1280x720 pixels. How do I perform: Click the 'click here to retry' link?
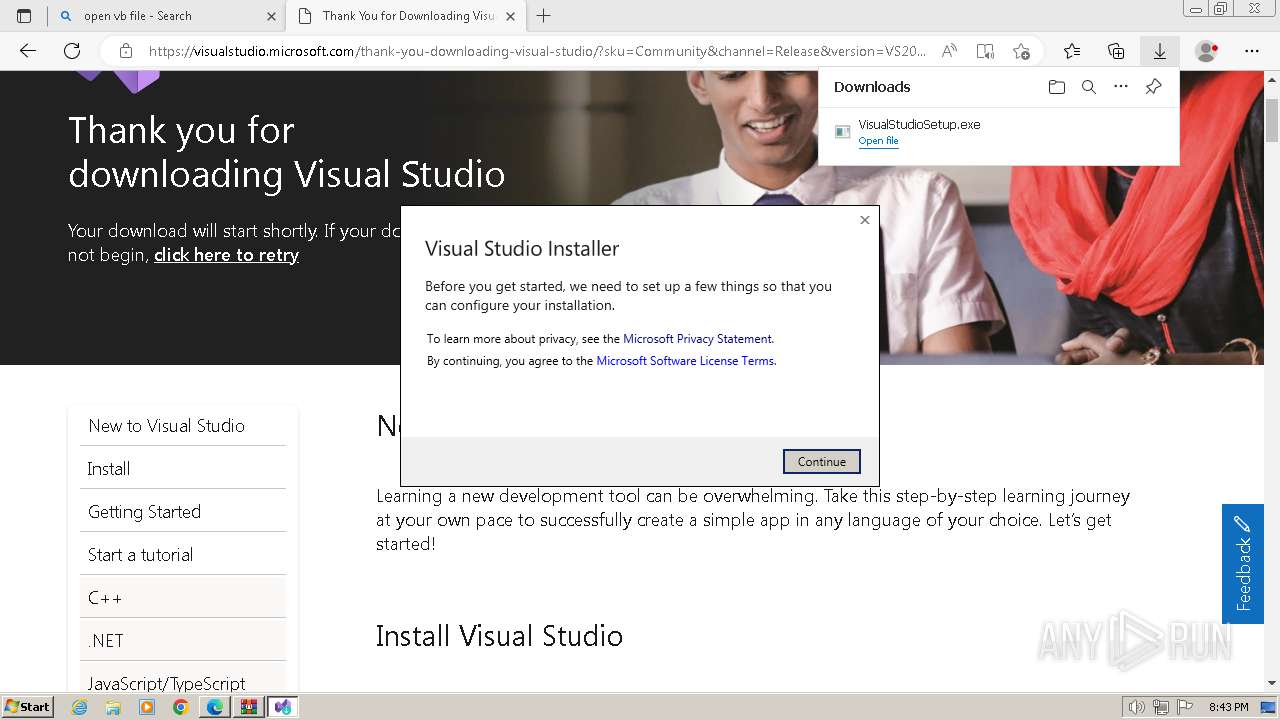coord(226,255)
